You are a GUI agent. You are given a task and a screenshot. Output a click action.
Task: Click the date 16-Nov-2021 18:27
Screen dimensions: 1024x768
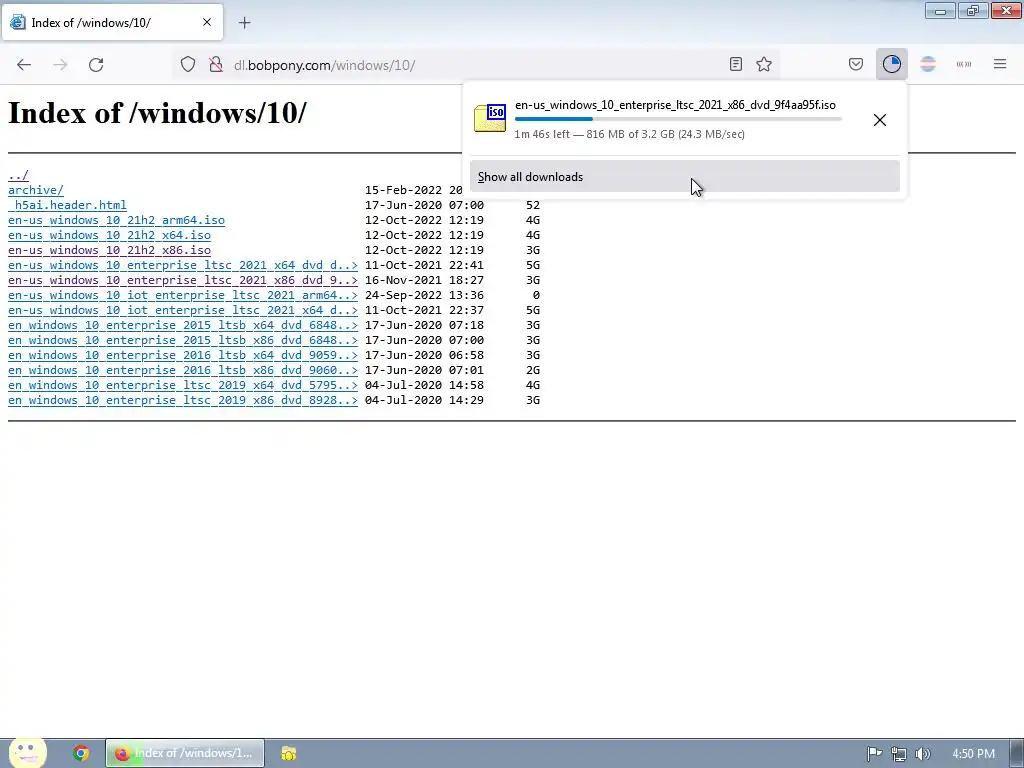tap(424, 280)
